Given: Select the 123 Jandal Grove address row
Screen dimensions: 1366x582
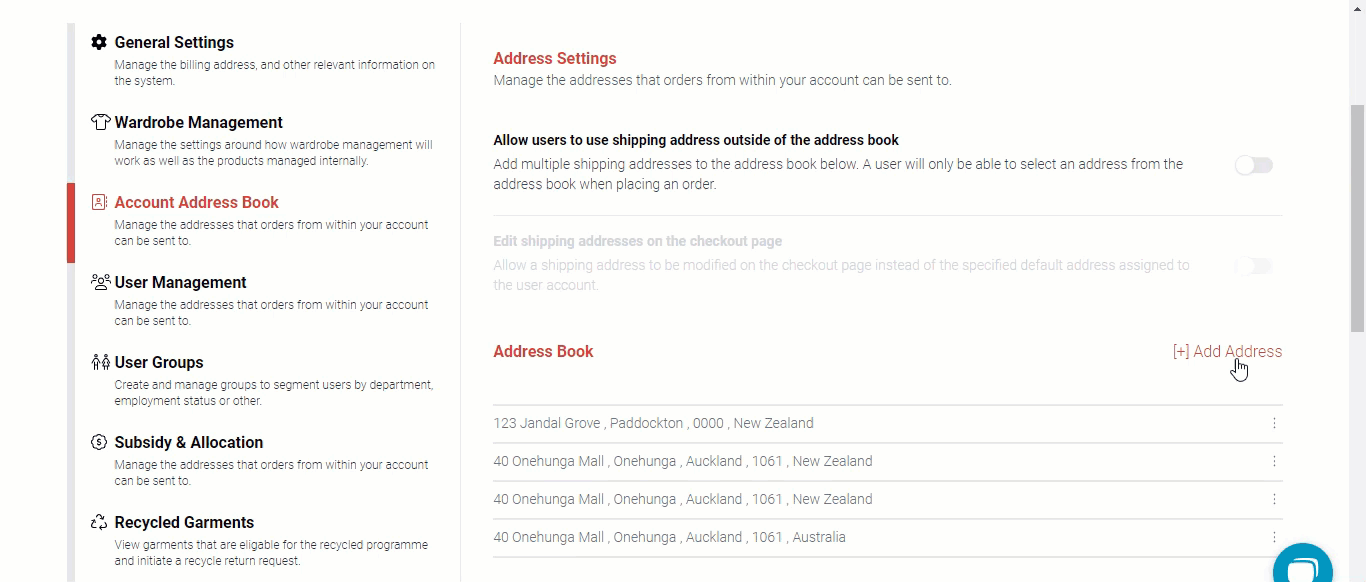Looking at the screenshot, I should tap(653, 423).
